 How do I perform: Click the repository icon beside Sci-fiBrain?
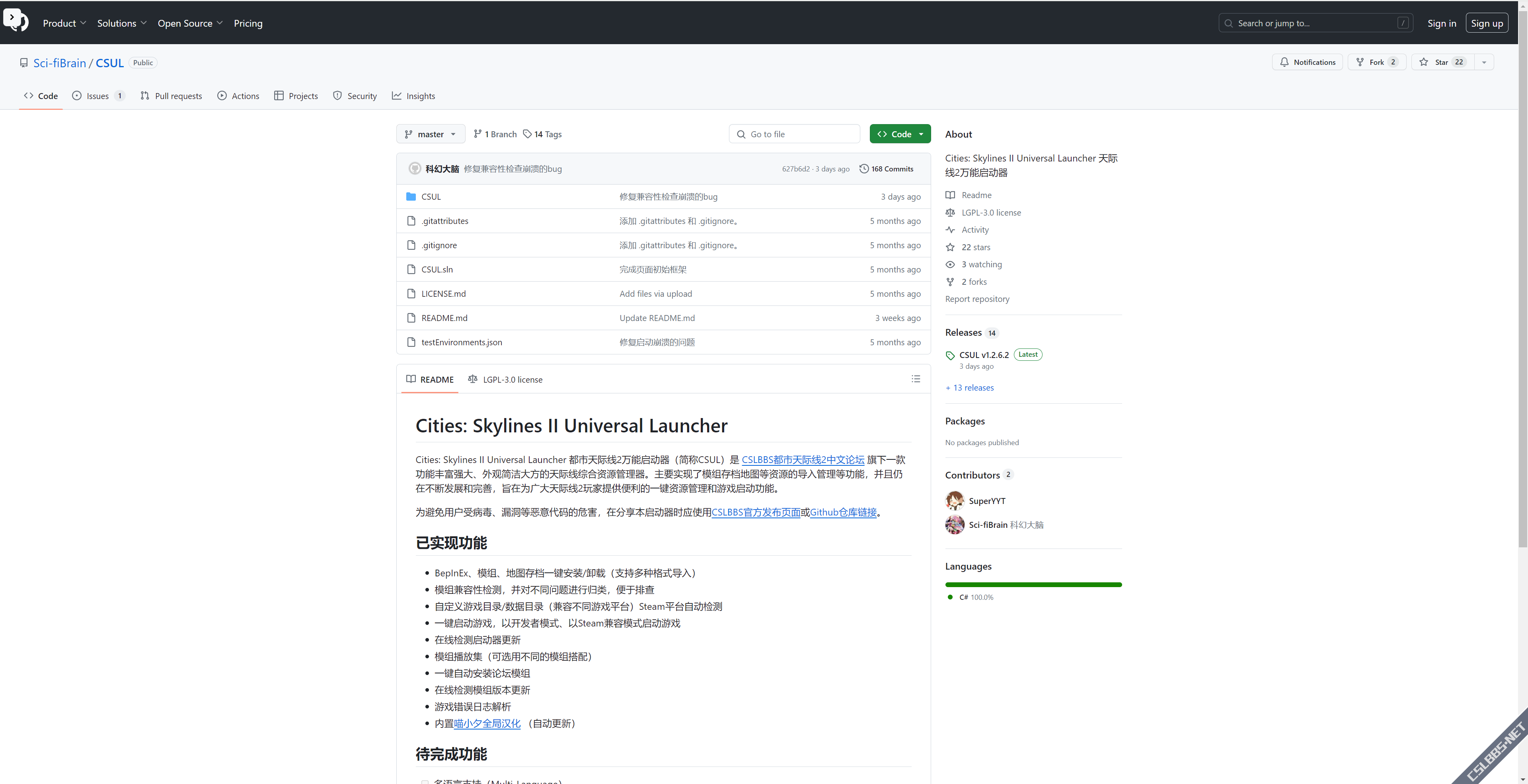(x=24, y=62)
